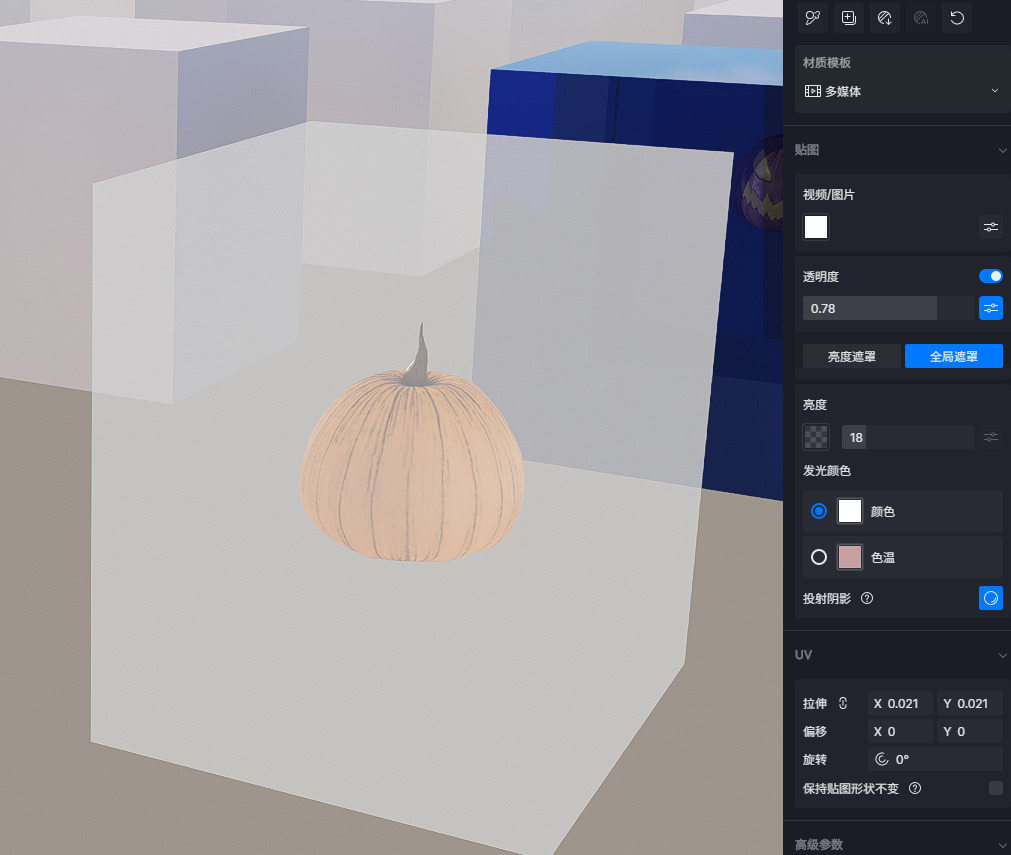Toggle the 投射阴影 shadow icon button
This screenshot has width=1011, height=855.
[x=990, y=598]
